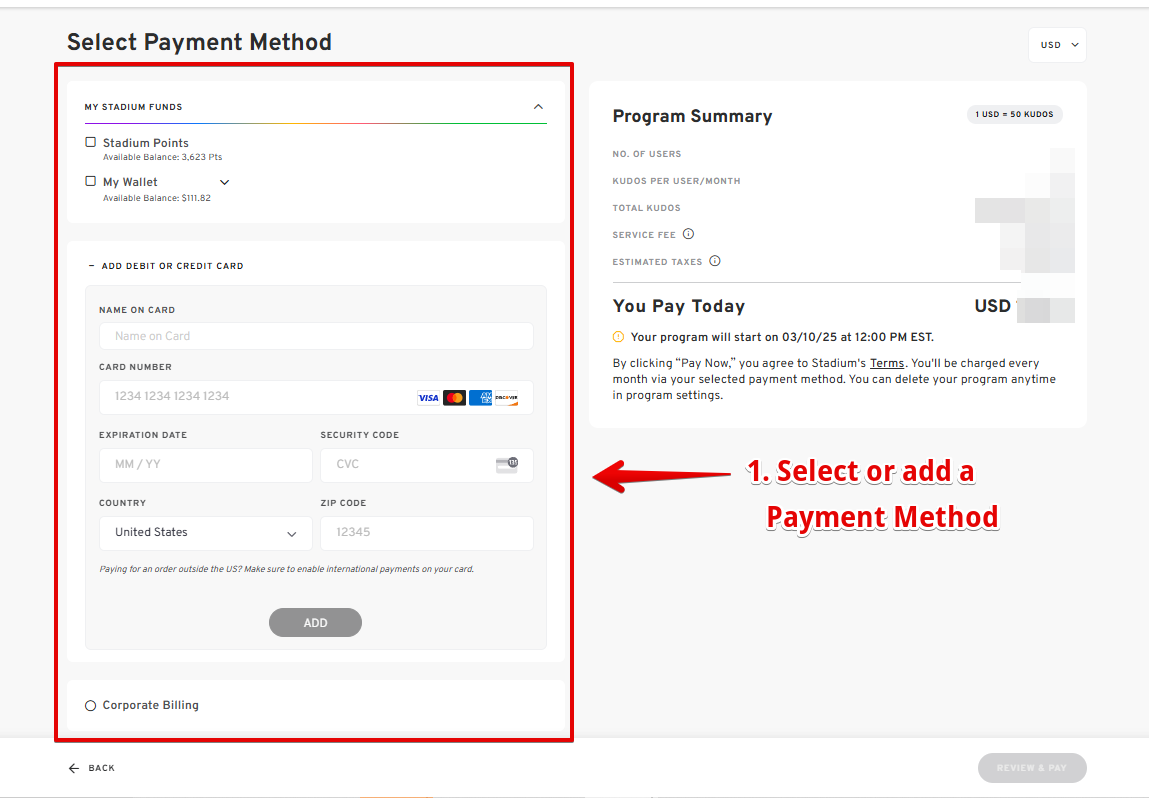
Task: Click the Estimated Taxes info icon
Action: click(x=715, y=261)
